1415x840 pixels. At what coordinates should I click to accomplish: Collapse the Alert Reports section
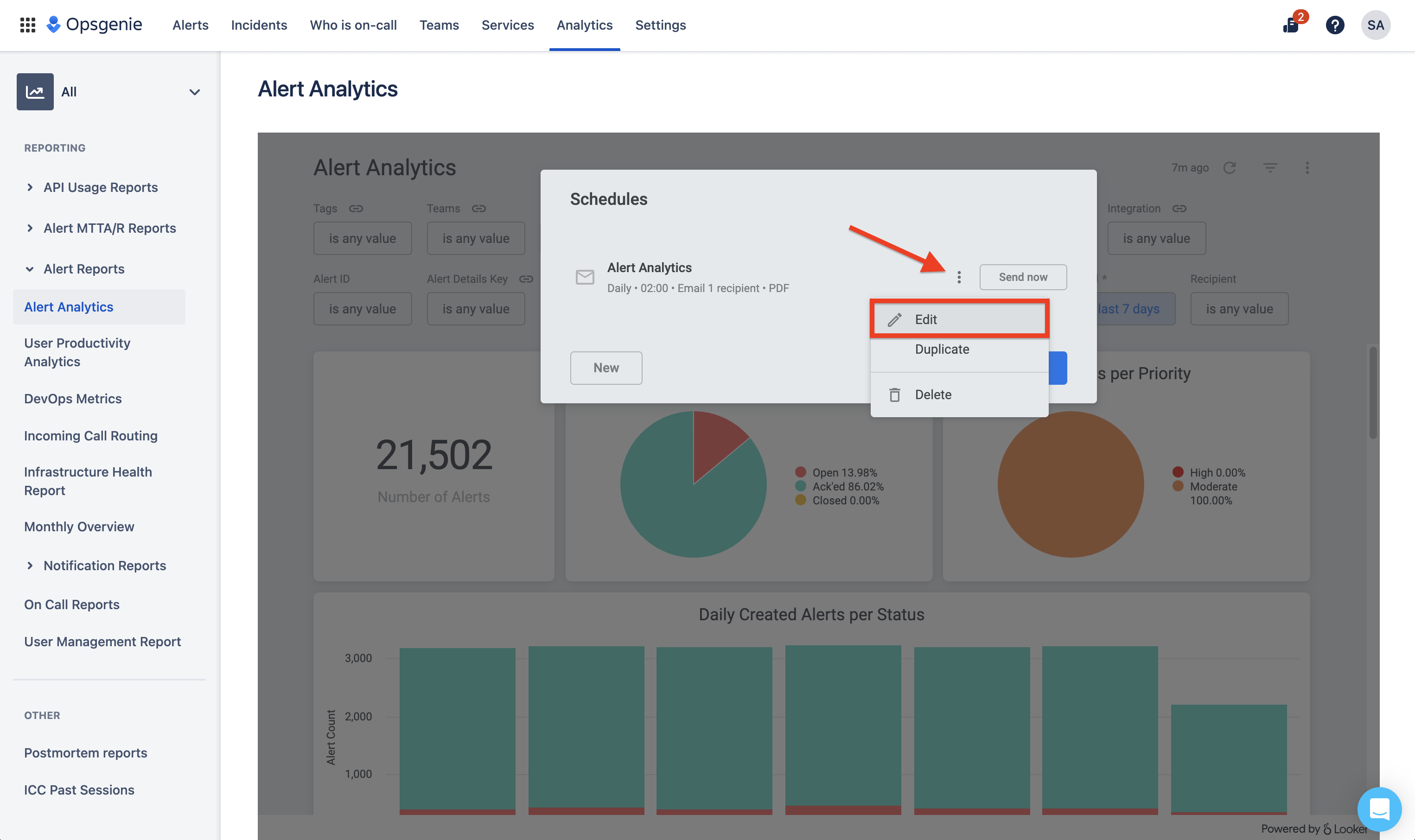(30, 269)
